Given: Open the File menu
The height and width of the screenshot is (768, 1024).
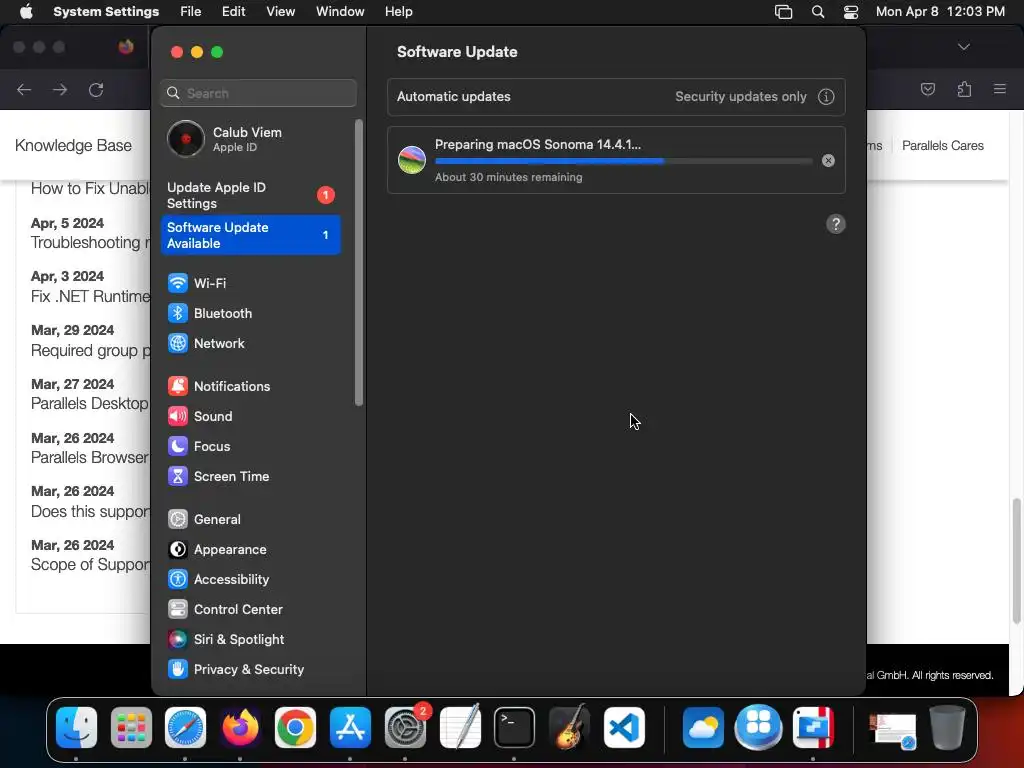Looking at the screenshot, I should pos(191,12).
